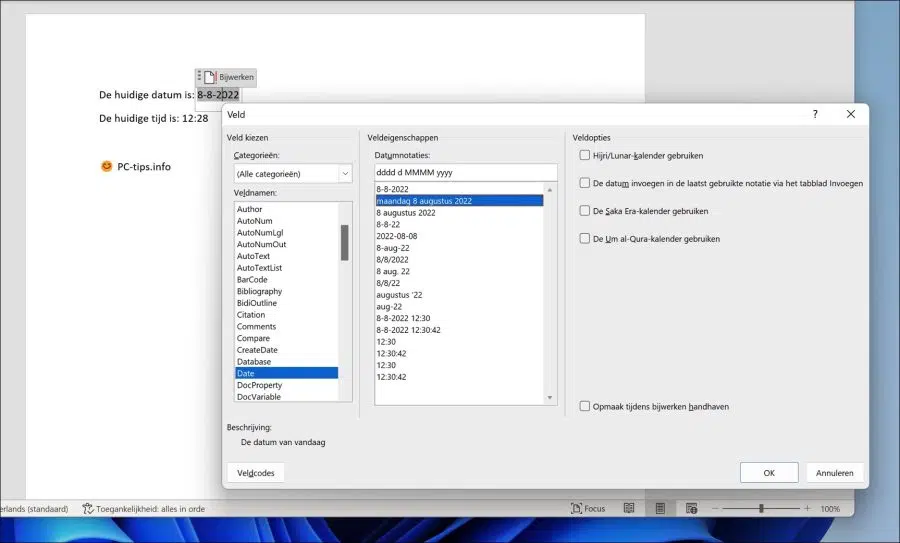Enable De Um al-Qura-kalender gebruiken checkbox
900x543 pixels.
click(x=584, y=238)
